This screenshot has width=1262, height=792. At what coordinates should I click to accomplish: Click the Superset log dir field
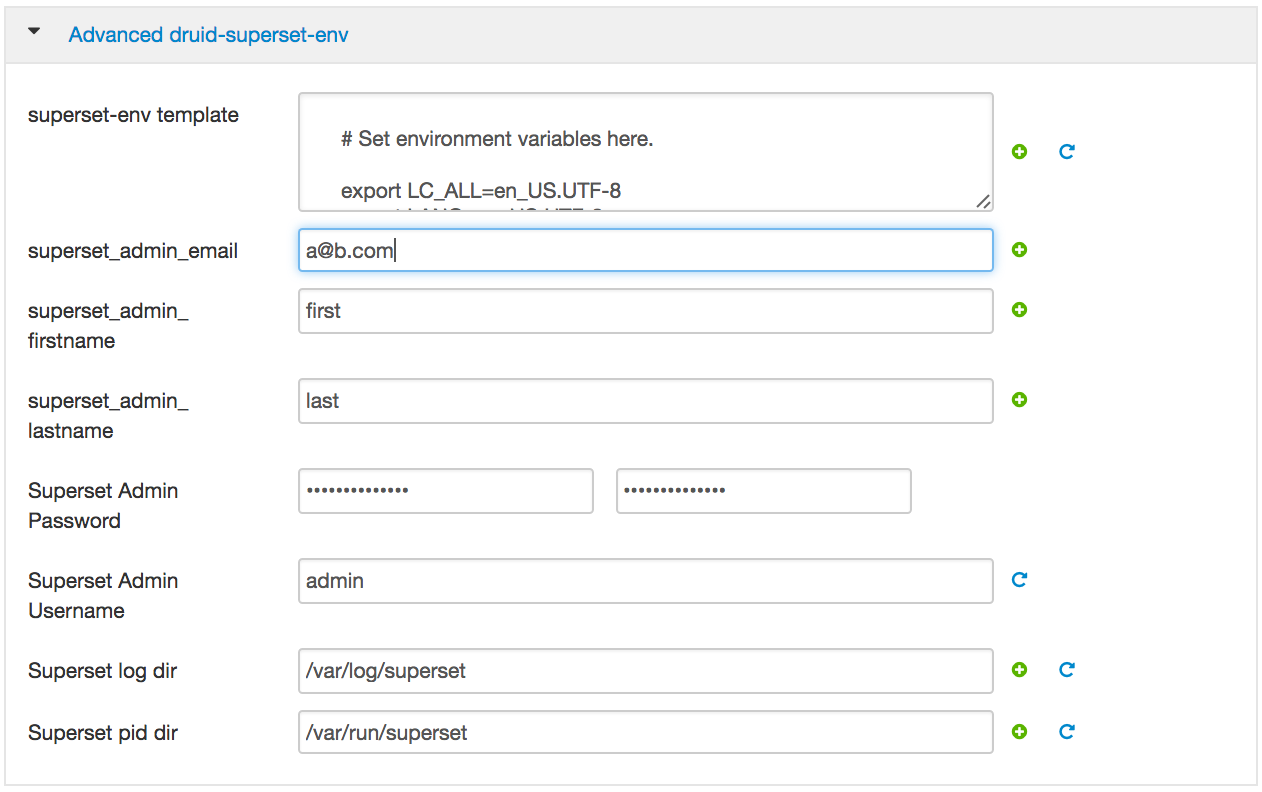[x=646, y=671]
